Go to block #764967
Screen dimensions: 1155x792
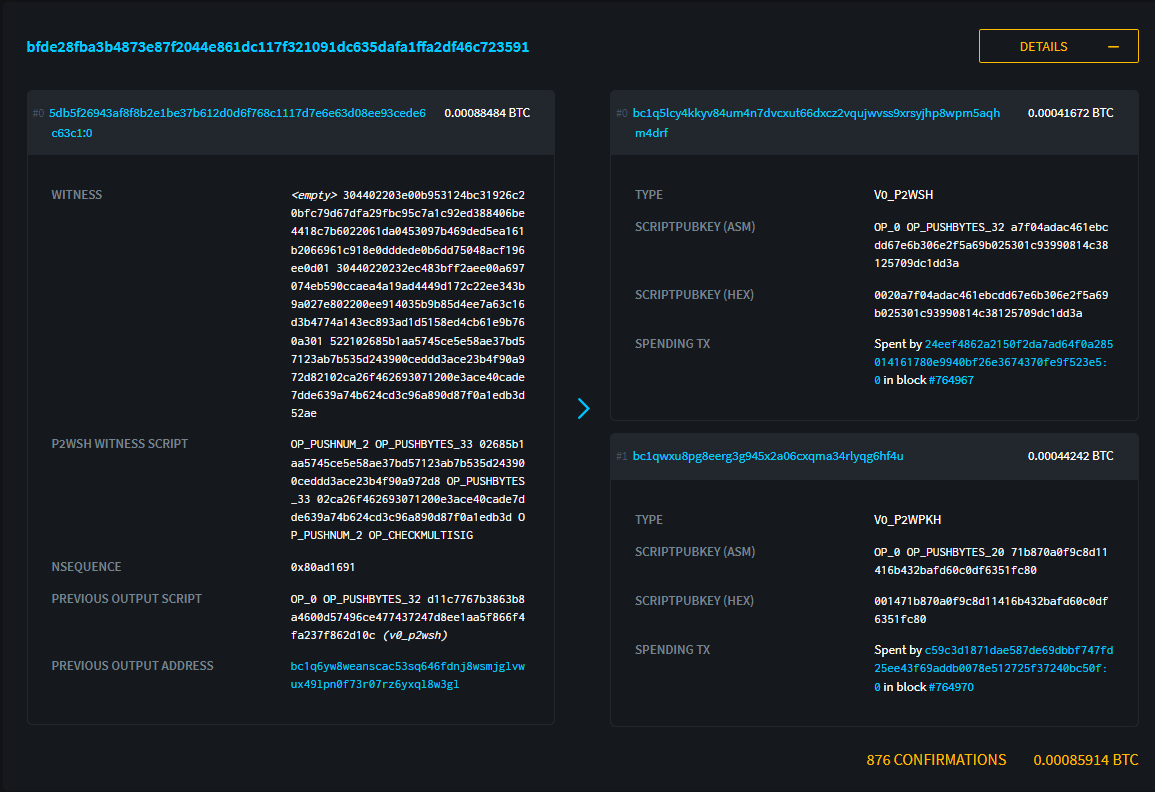[950, 380]
